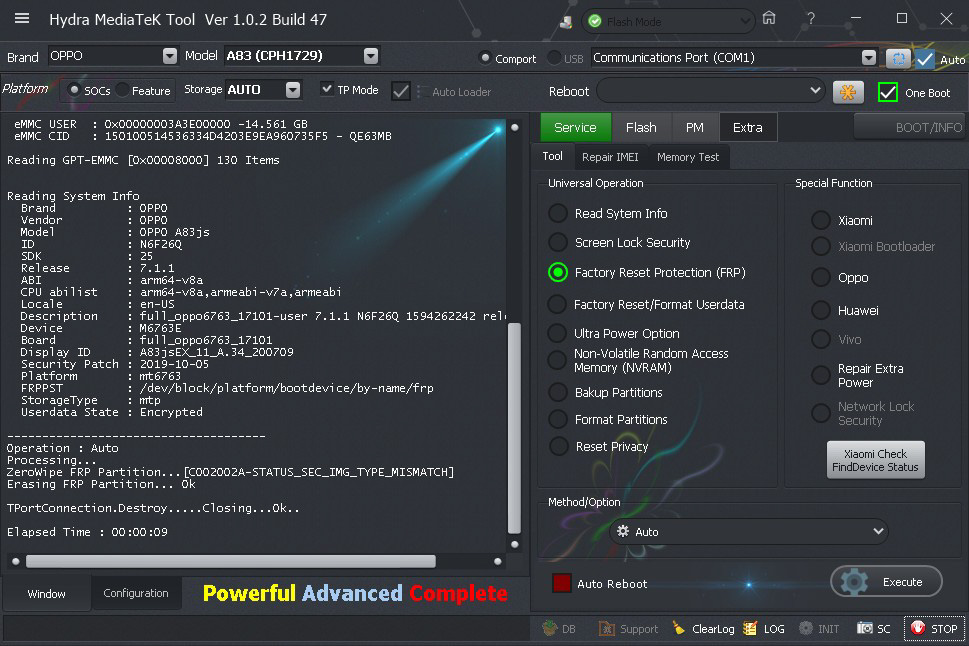Toggle the Auto Loader checkmark
This screenshot has height=646, width=969.
pos(400,91)
